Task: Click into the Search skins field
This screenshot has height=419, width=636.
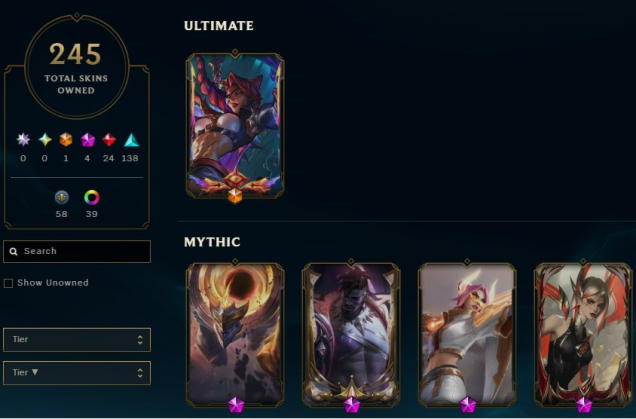Action: pos(77,251)
